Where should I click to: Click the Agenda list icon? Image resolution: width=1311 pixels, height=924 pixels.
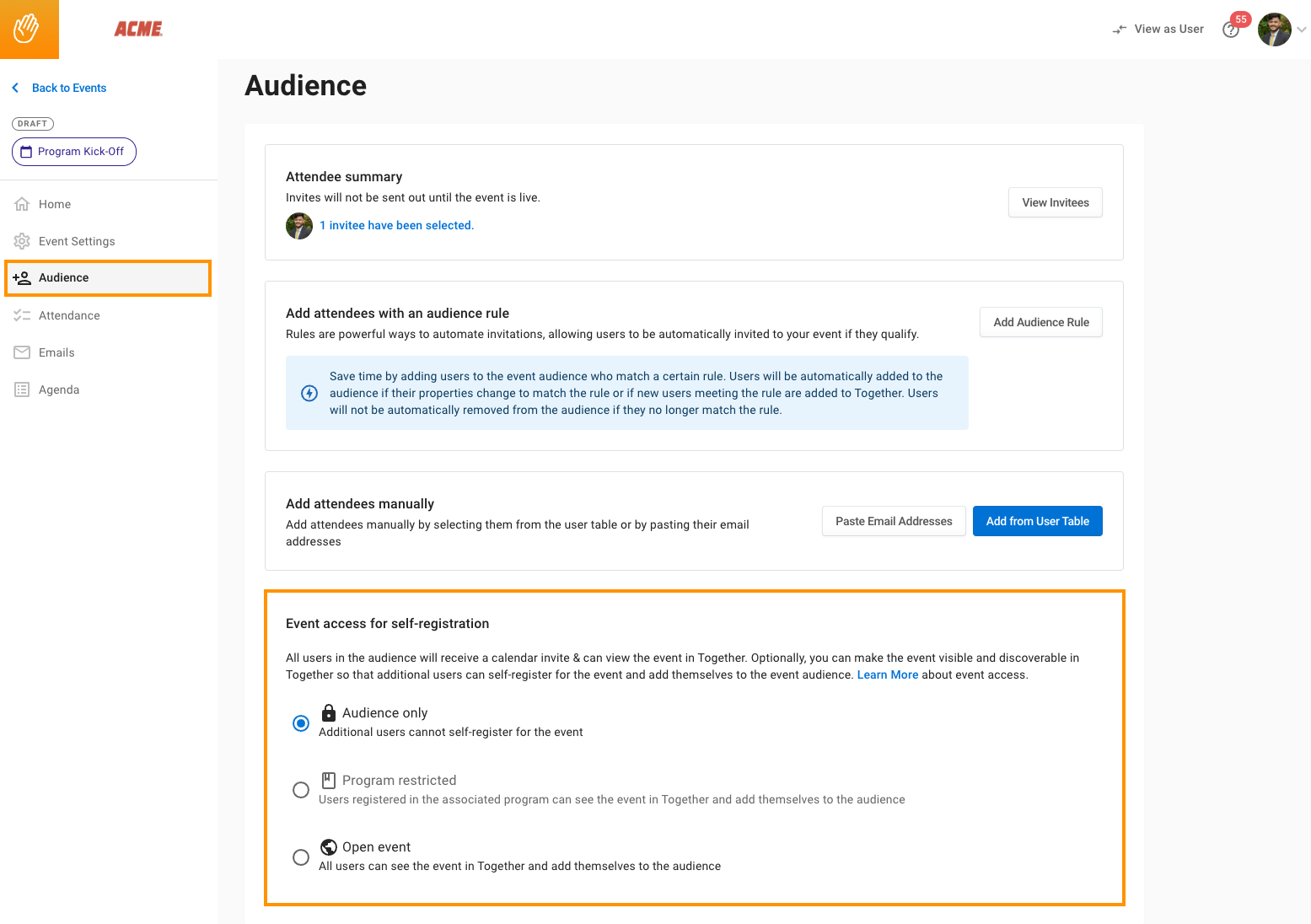pos(22,389)
